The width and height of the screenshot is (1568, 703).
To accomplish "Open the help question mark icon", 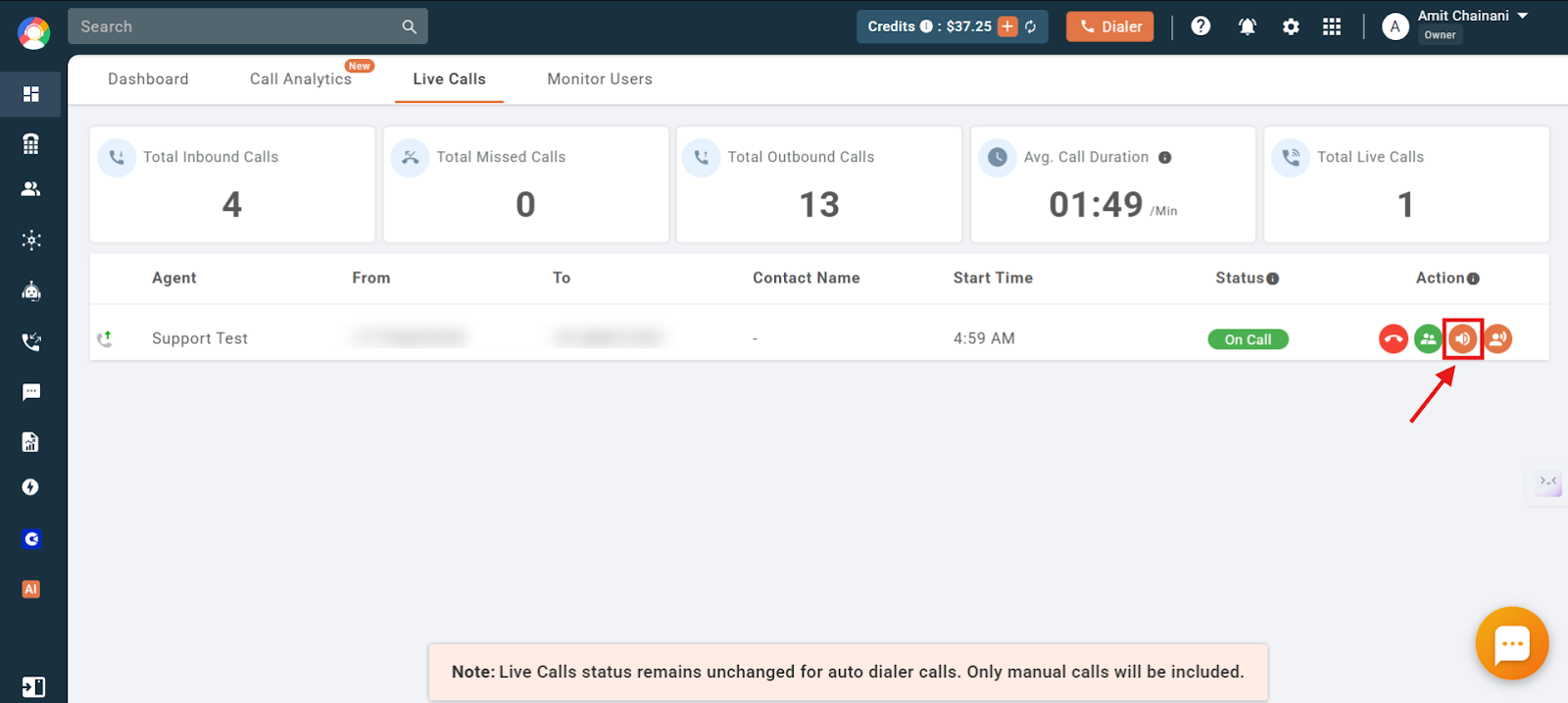I will [1200, 26].
